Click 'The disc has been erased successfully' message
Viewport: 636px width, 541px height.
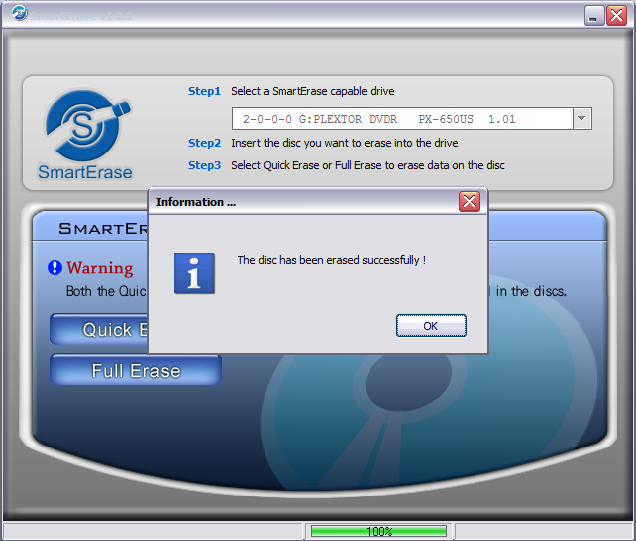332,260
